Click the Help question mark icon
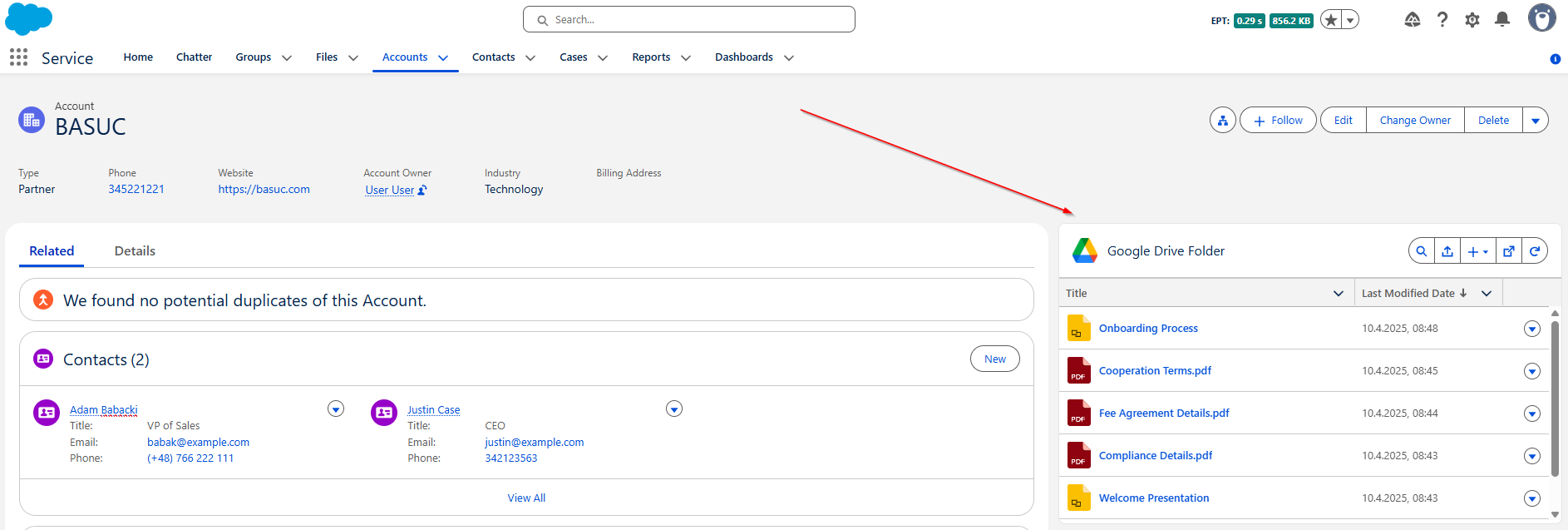This screenshot has height=530, width=1568. tap(1442, 20)
